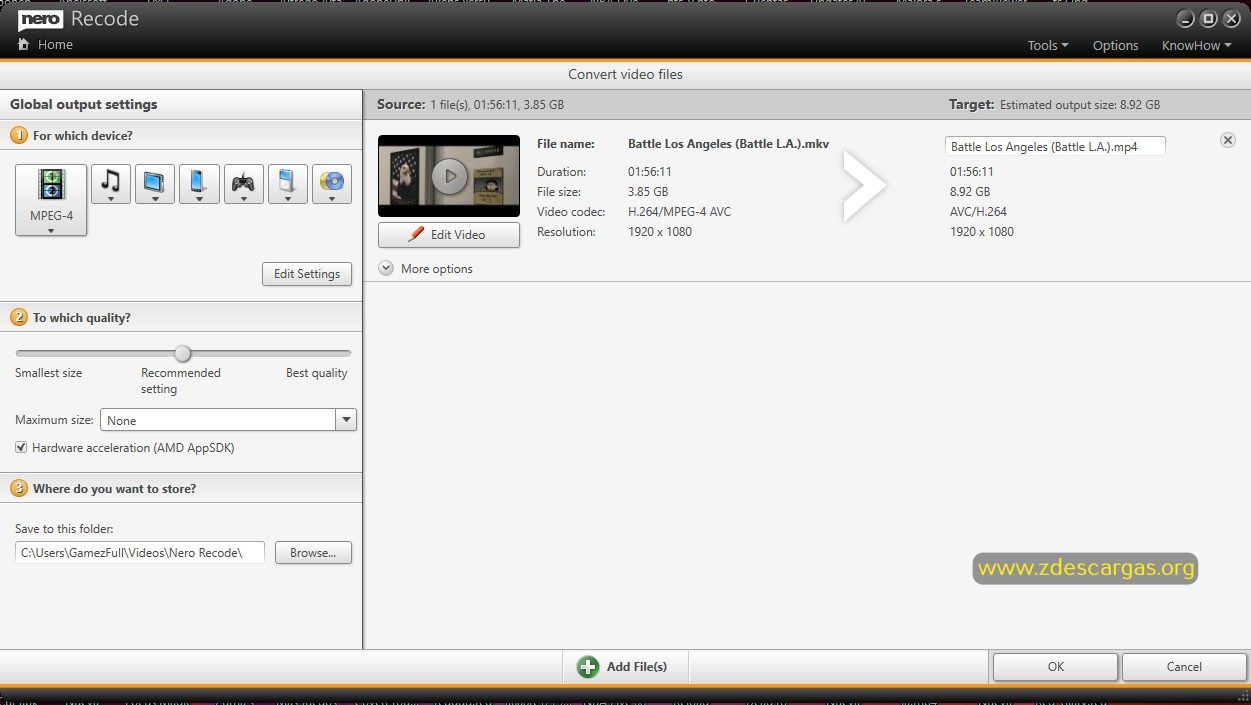Select the MPEG-4 video device profile

pyautogui.click(x=51, y=200)
